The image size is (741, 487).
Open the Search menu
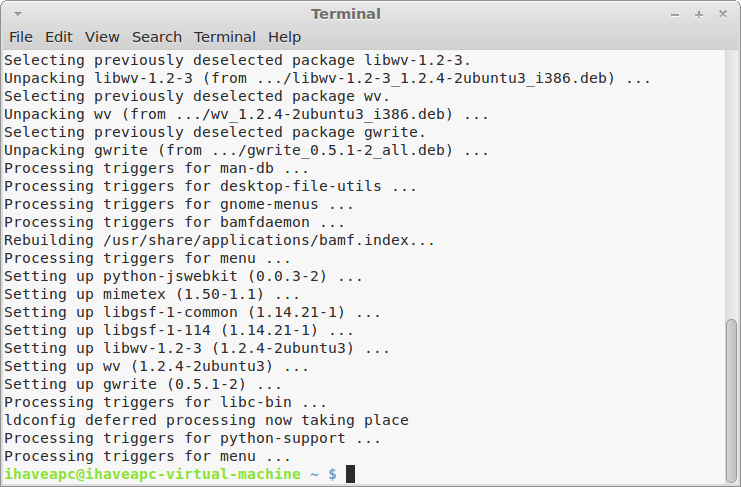coord(157,37)
